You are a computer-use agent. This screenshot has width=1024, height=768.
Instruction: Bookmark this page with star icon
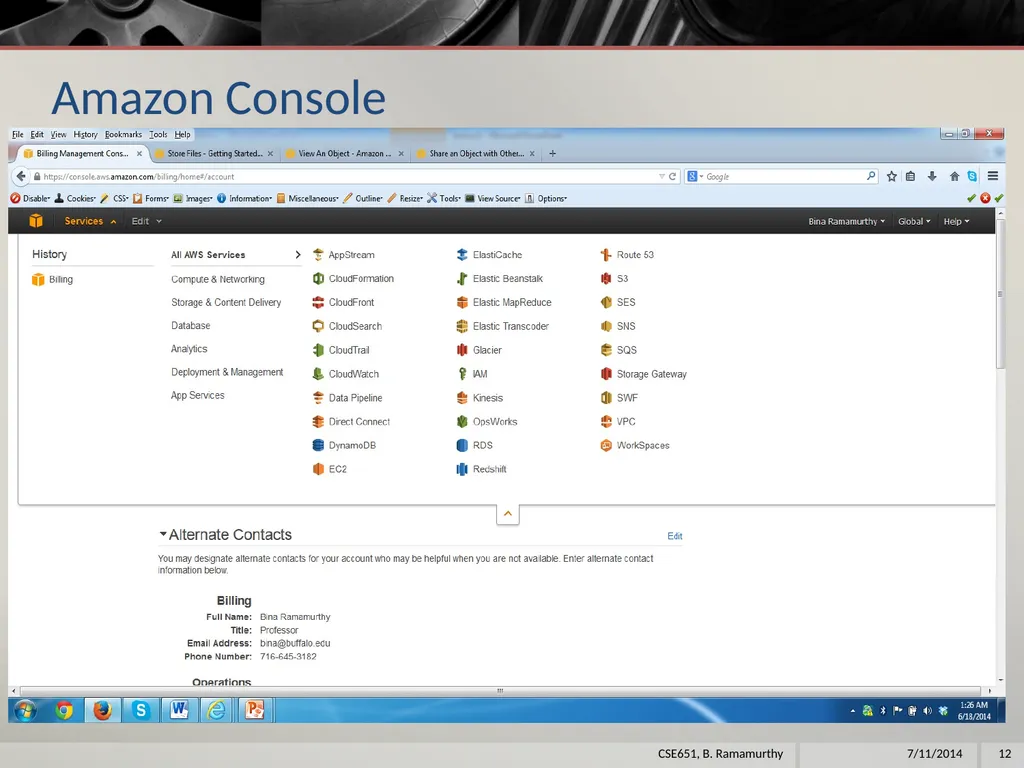pyautogui.click(x=891, y=176)
